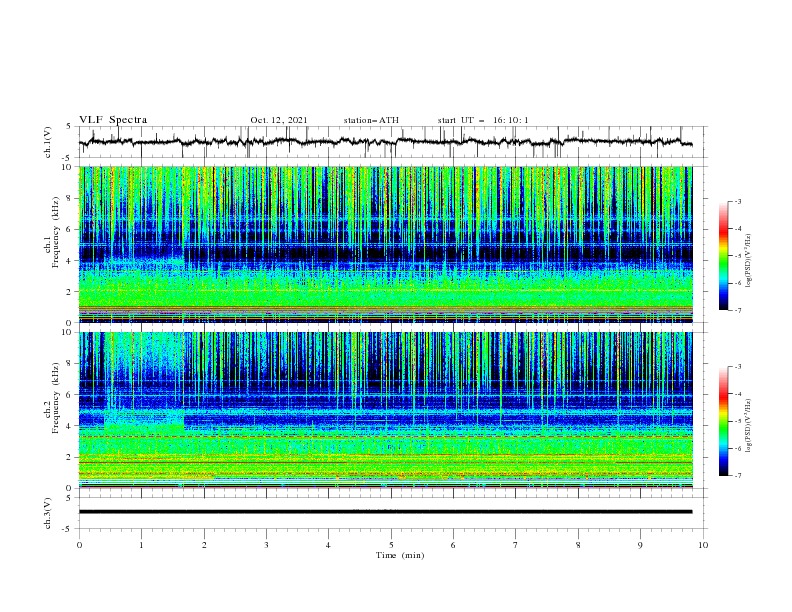Click the time axis tick label "7"

516,545
